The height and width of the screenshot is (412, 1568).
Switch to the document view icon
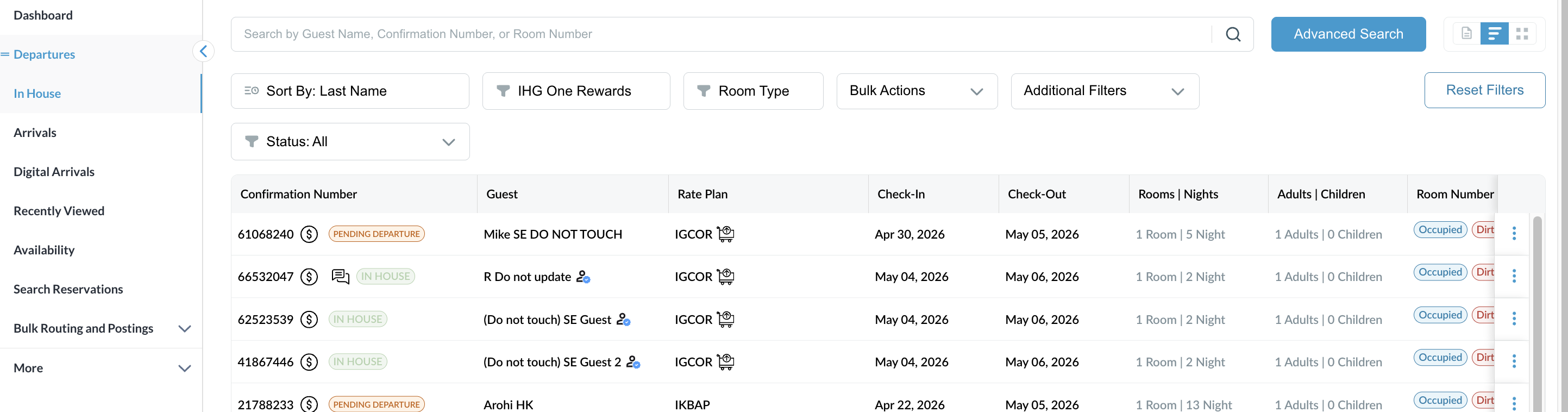pos(1466,34)
